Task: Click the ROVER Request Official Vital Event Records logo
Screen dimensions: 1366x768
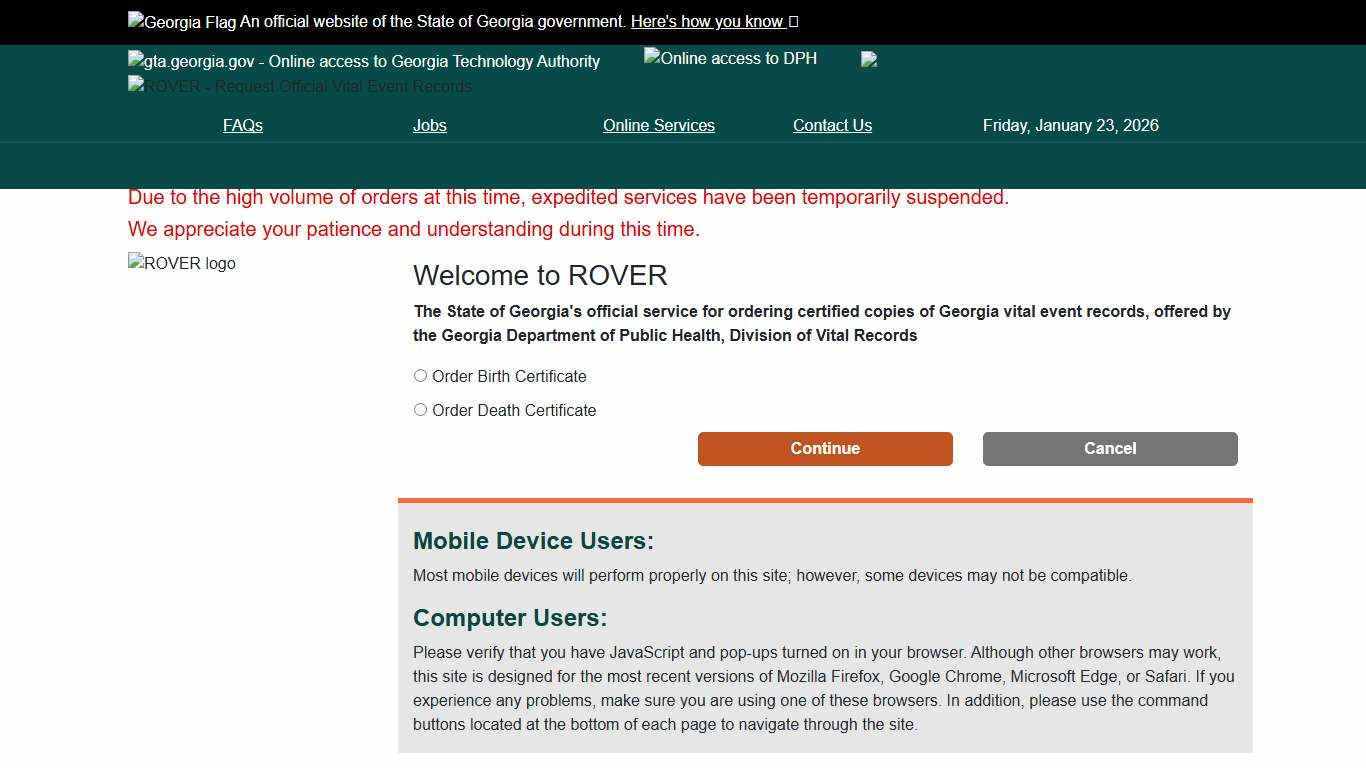Action: pos(298,86)
